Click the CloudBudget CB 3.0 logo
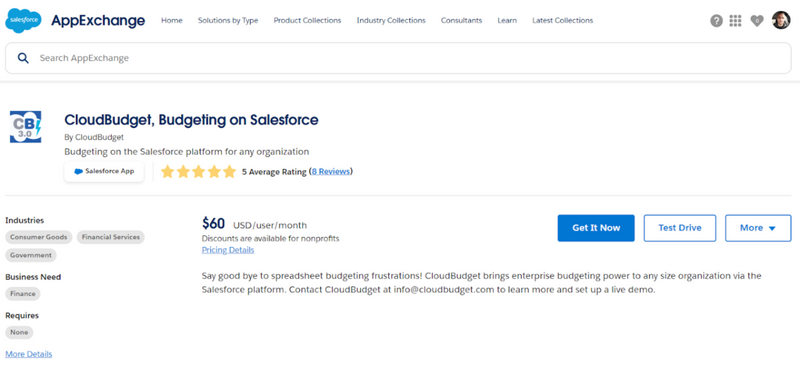 click(26, 127)
